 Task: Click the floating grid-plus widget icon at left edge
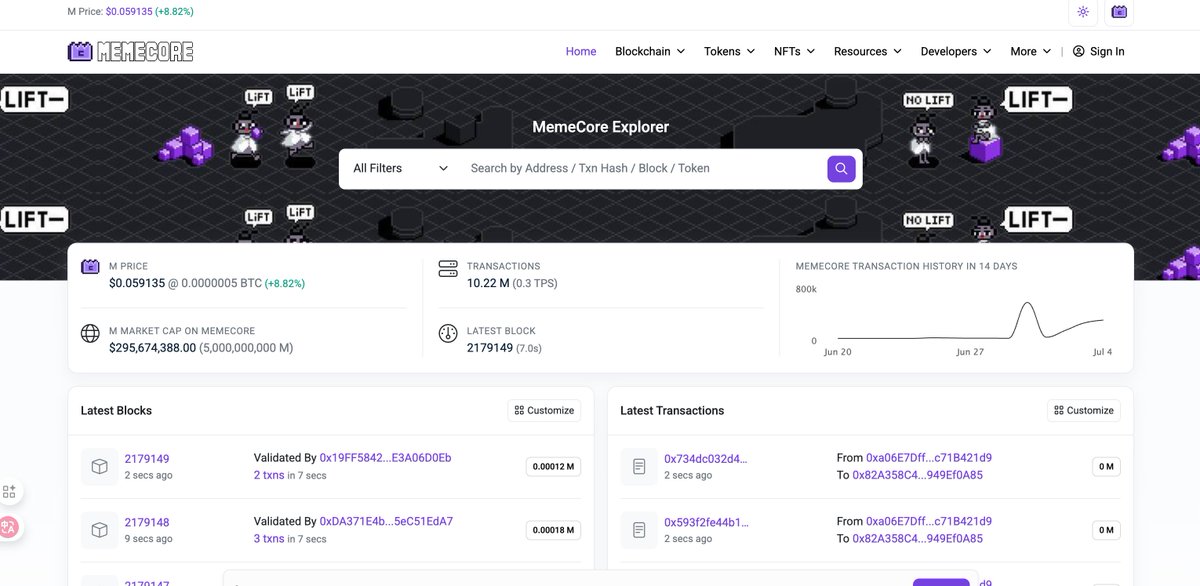pos(9,491)
